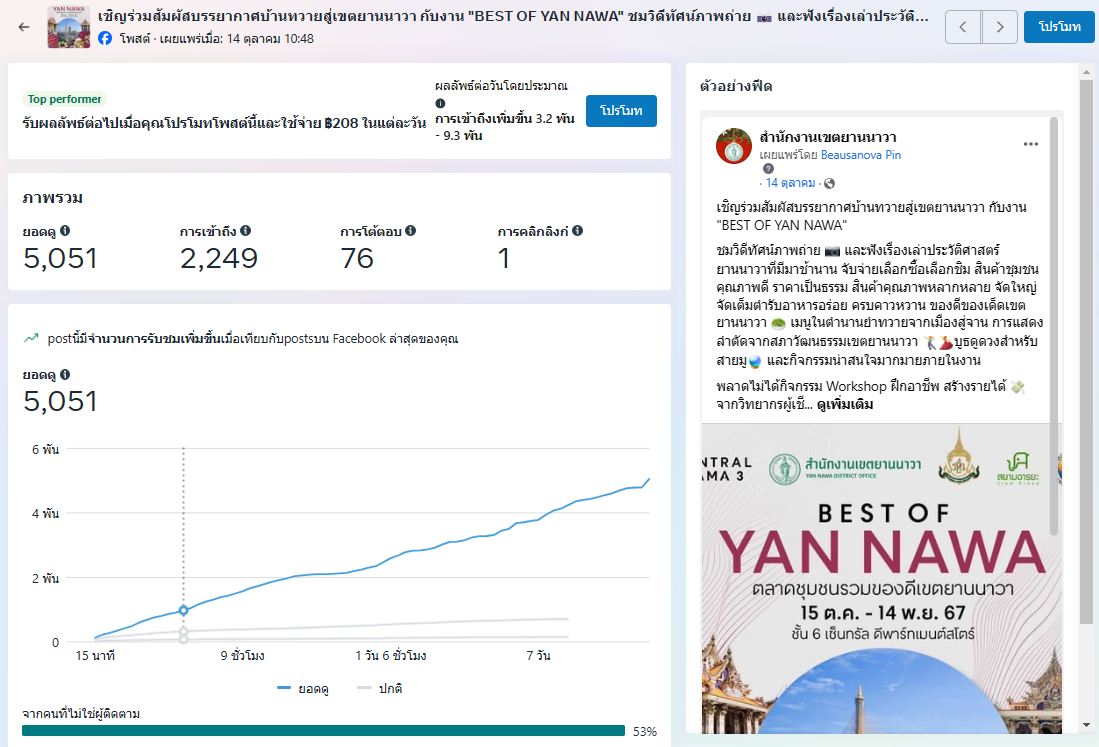Click the 14 ตุลาคม post date link

(x=790, y=183)
